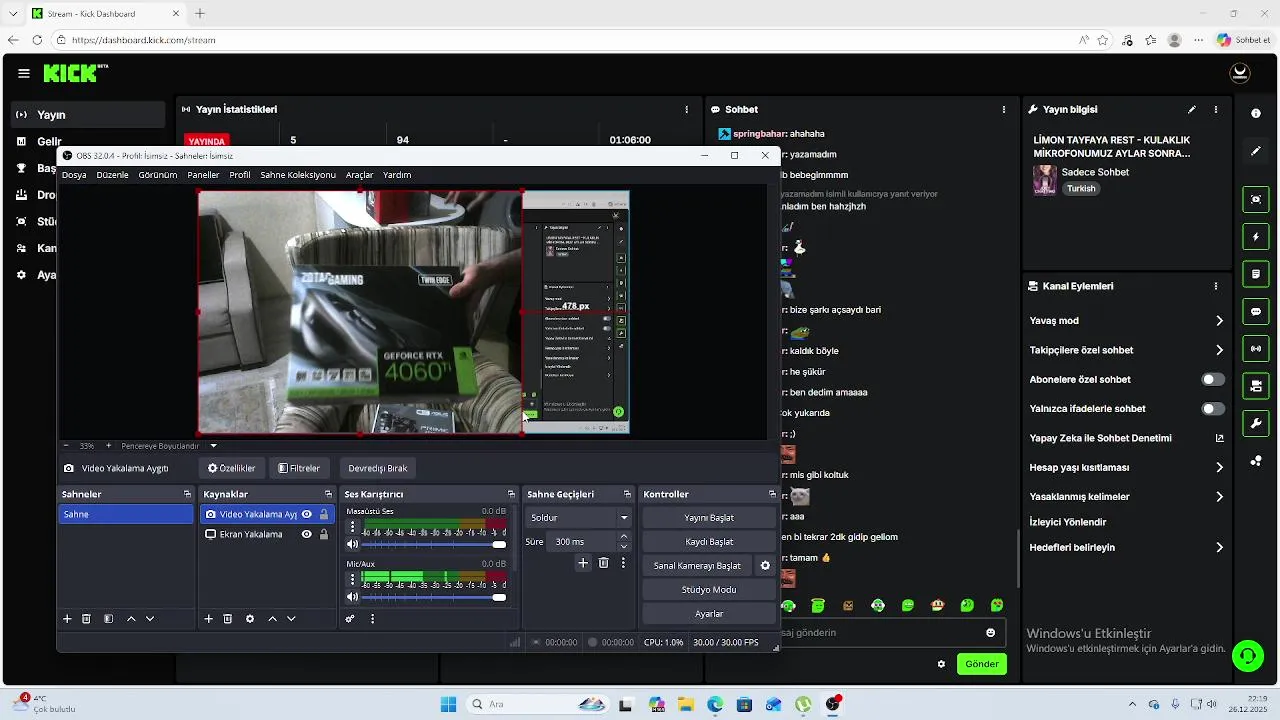Open virtual camera settings gear

click(x=765, y=566)
